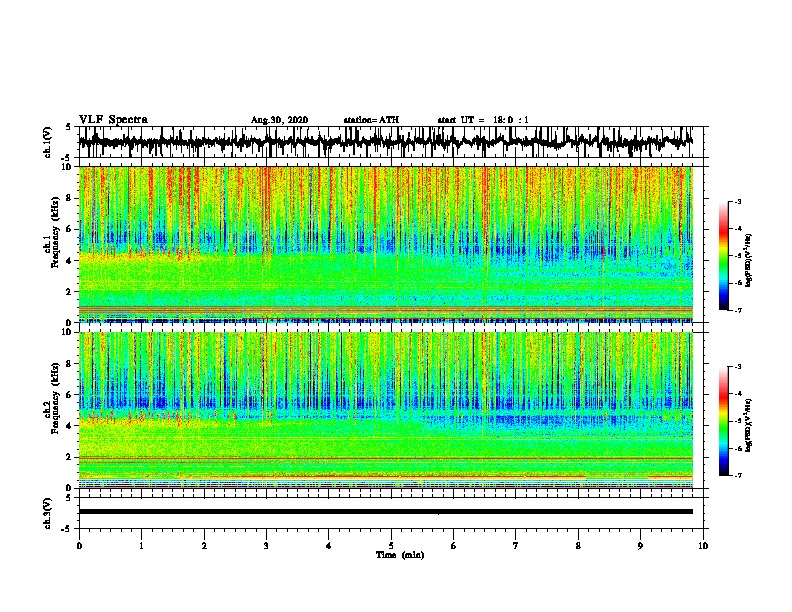Click the ch.2 color bar log(PSD) unit label
Image resolution: width=792 pixels, height=612 pixels.
(x=749, y=425)
